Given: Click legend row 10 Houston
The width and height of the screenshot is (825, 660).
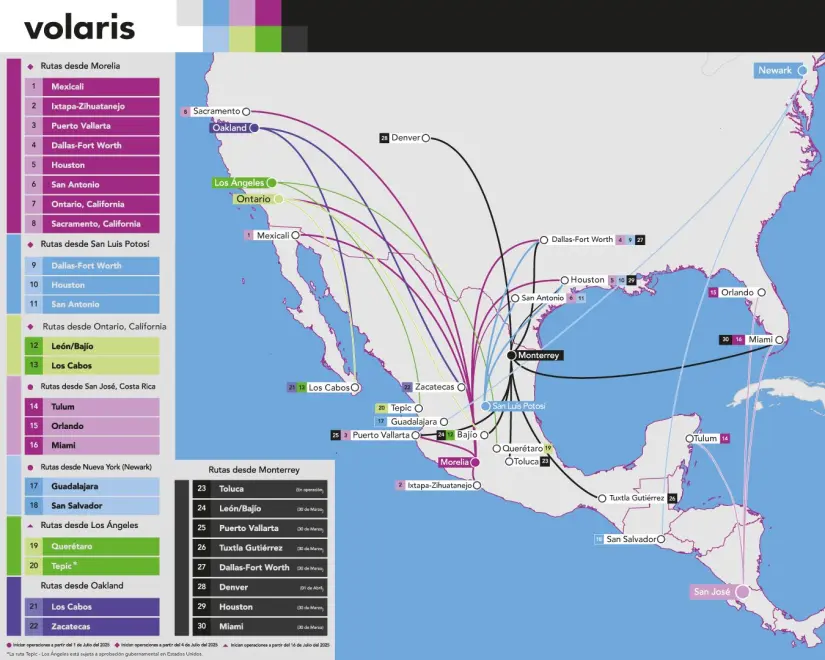Looking at the screenshot, I should [92, 285].
